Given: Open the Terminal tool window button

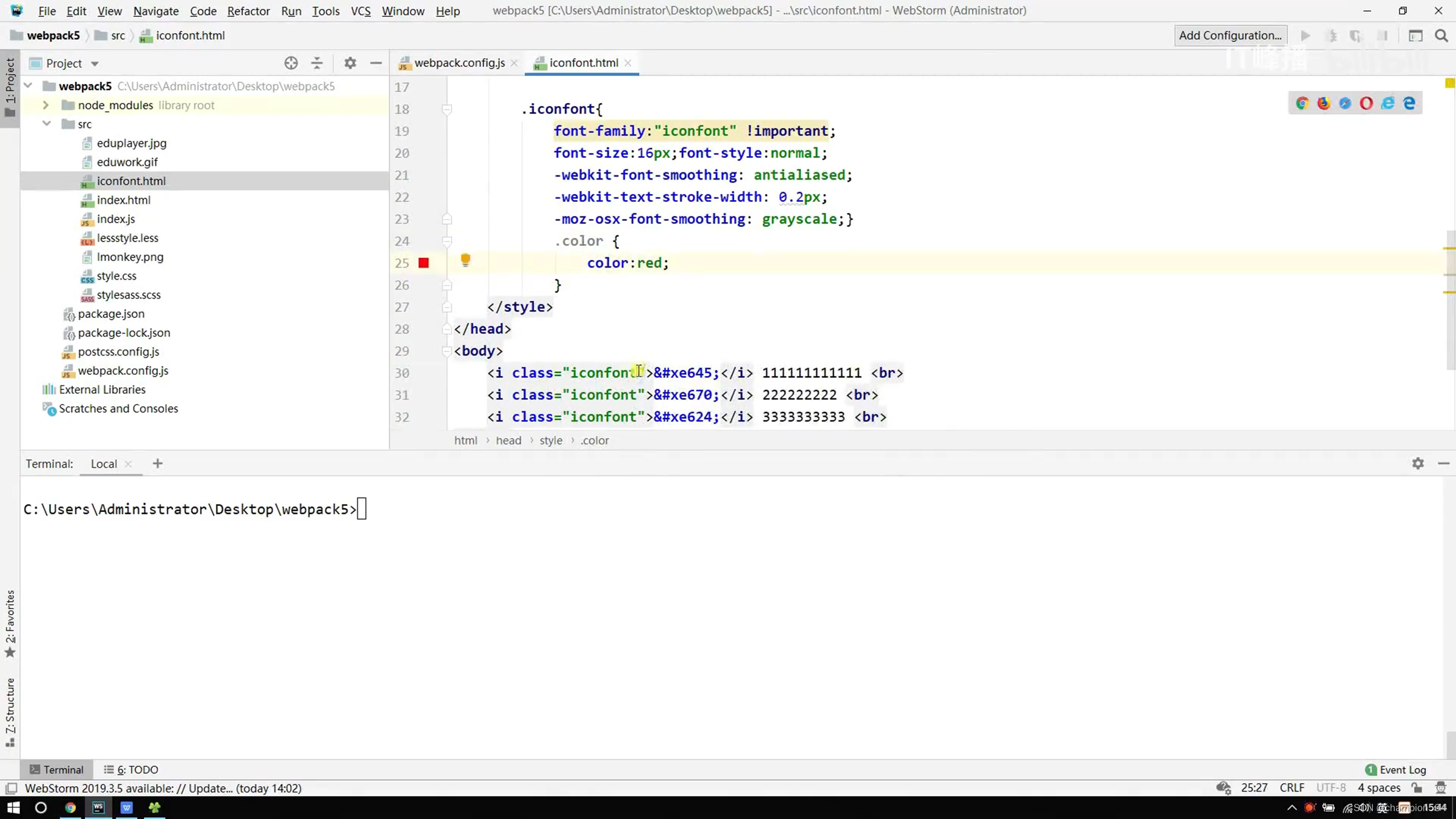Looking at the screenshot, I should coord(57,769).
